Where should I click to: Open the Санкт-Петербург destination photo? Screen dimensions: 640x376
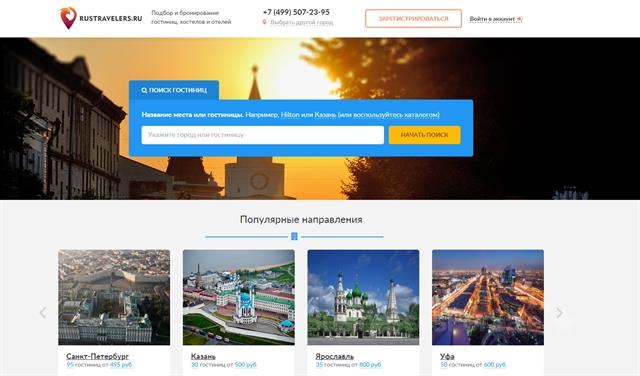pyautogui.click(x=114, y=297)
